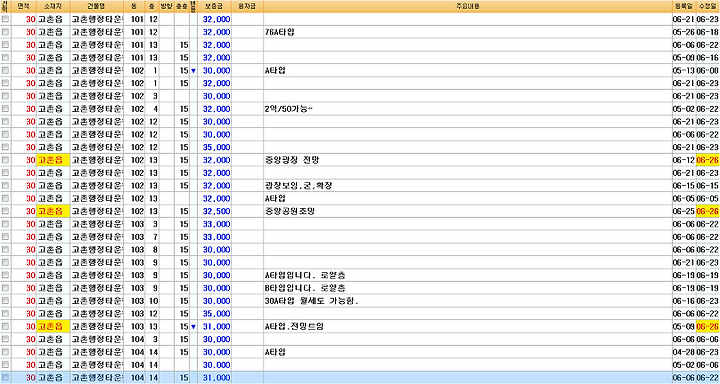Sort by the 면적 column header
Image resolution: width=720 pixels, height=384 pixels.
click(23, 6)
